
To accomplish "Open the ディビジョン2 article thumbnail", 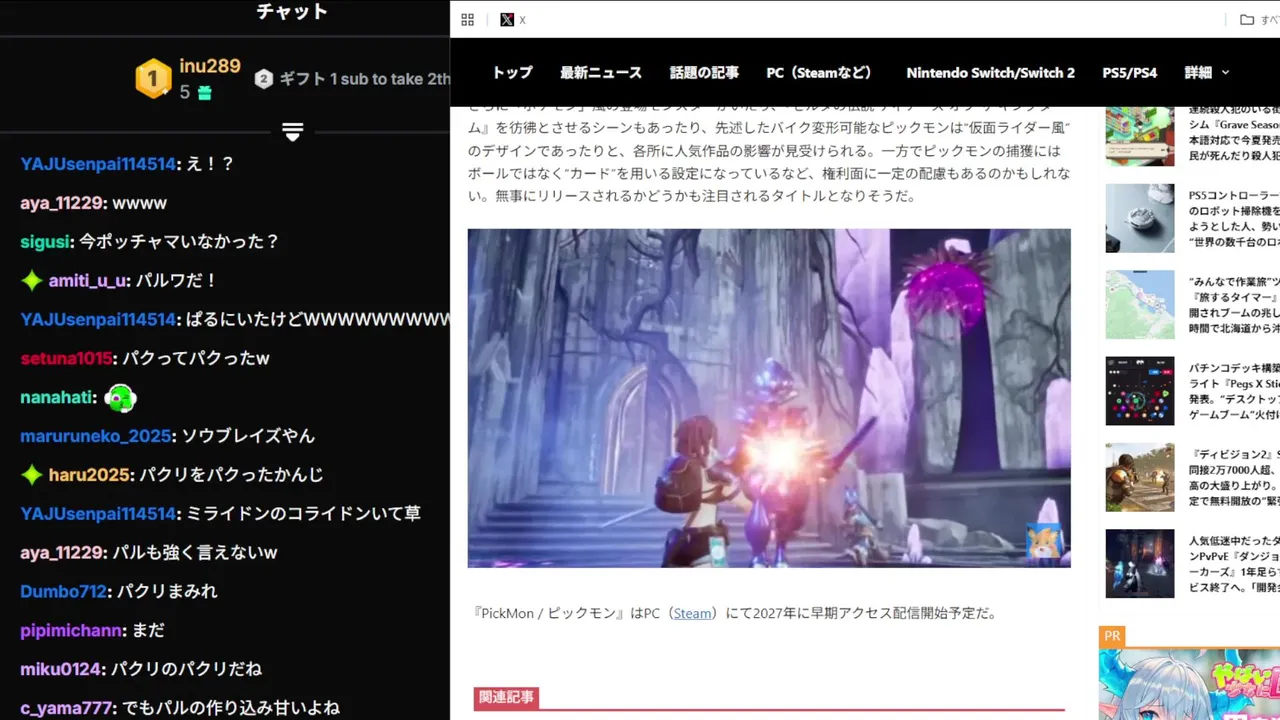I will point(1140,477).
